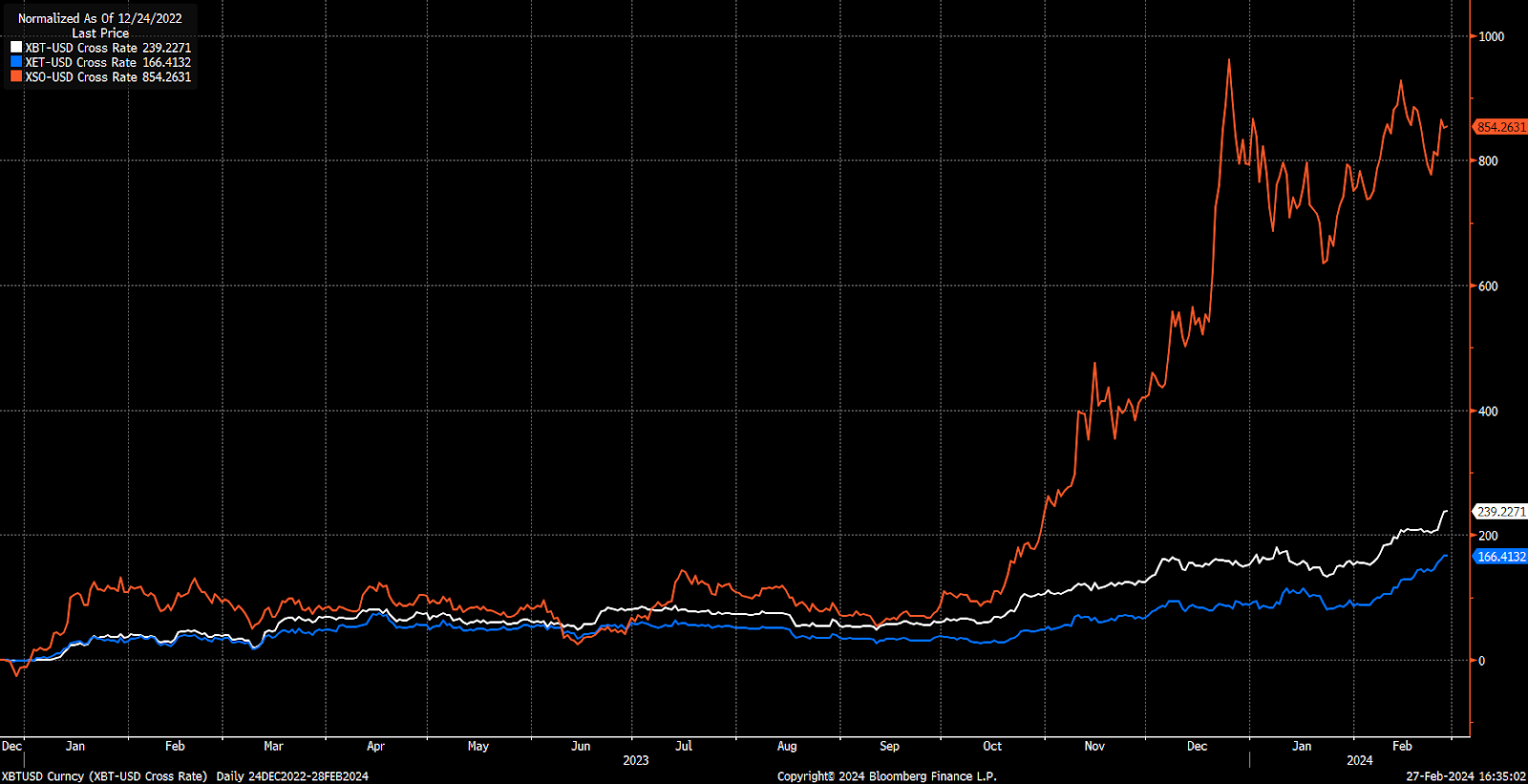Click the 200 y-axis label
The image size is (1528, 784).
point(1488,536)
